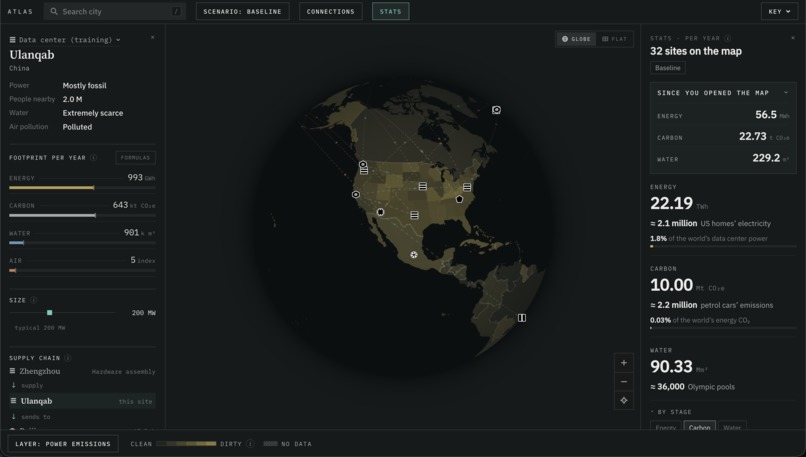This screenshot has width=806, height=457.
Task: Click info icon beside Dirty legend
Action: point(250,444)
